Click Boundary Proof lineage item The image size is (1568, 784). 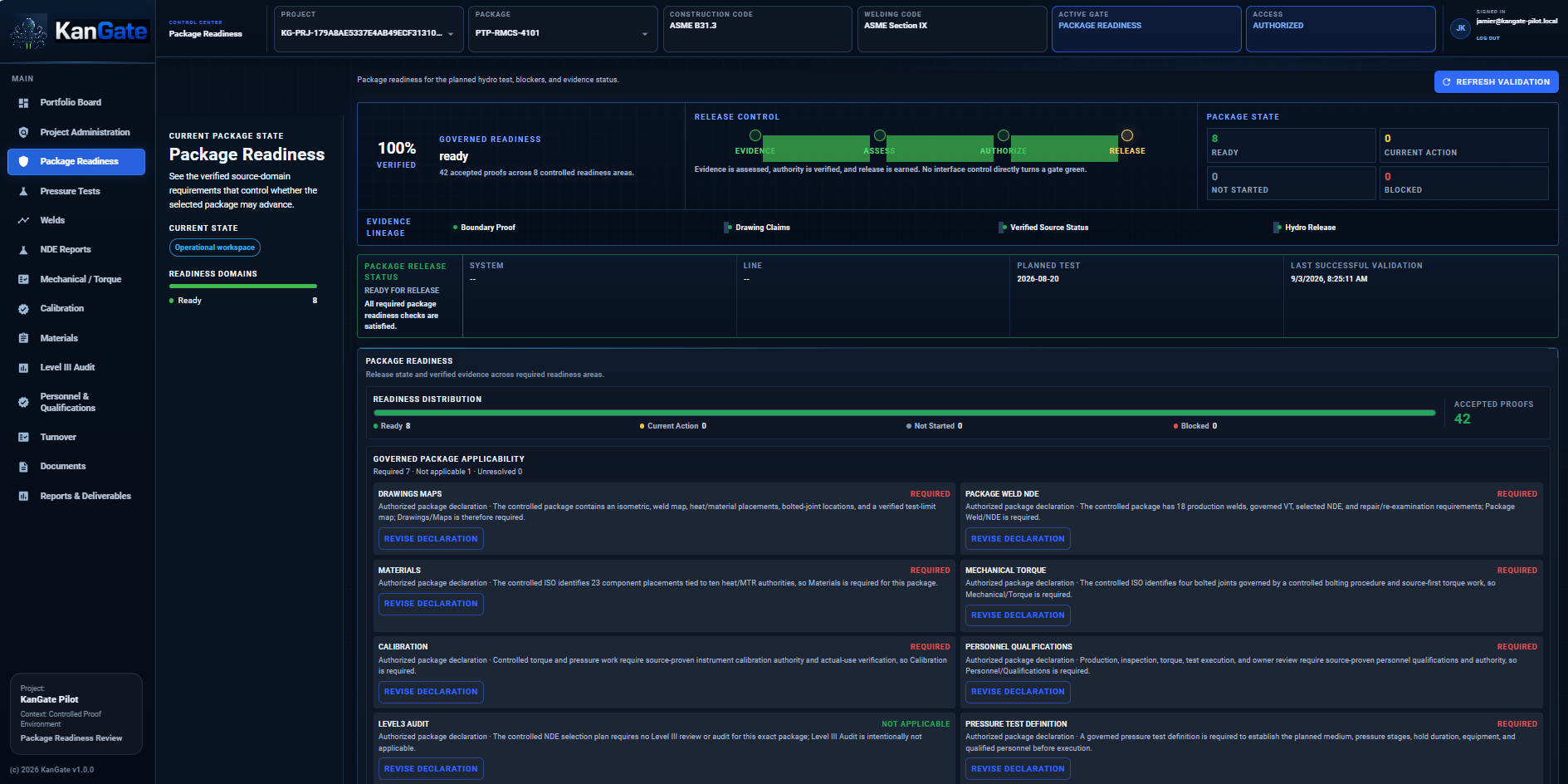pyautogui.click(x=485, y=228)
